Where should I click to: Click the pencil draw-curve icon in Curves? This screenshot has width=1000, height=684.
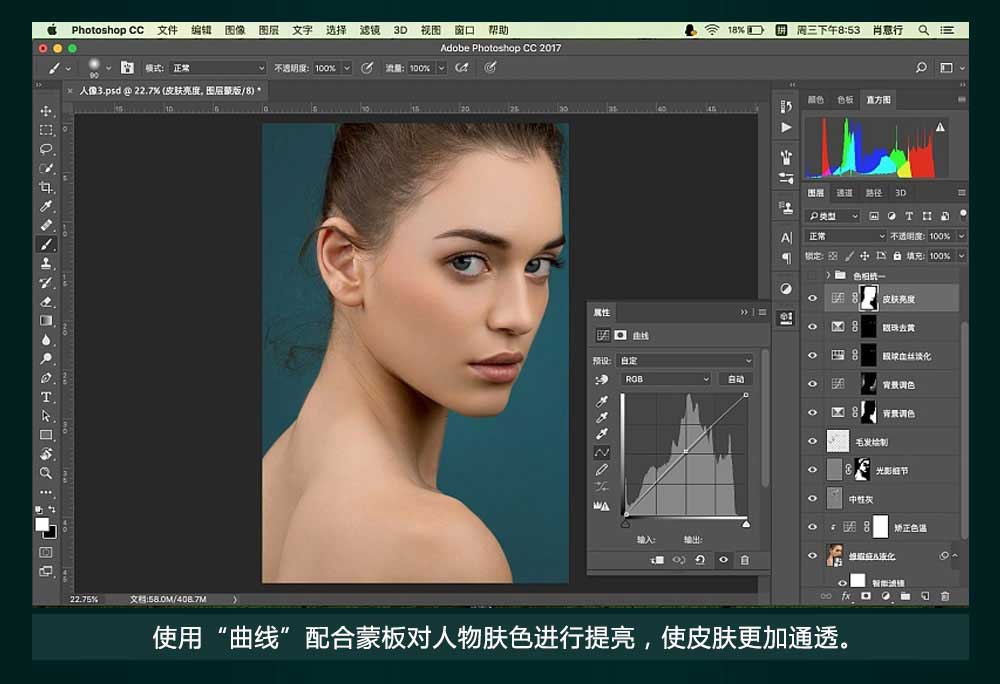point(602,469)
